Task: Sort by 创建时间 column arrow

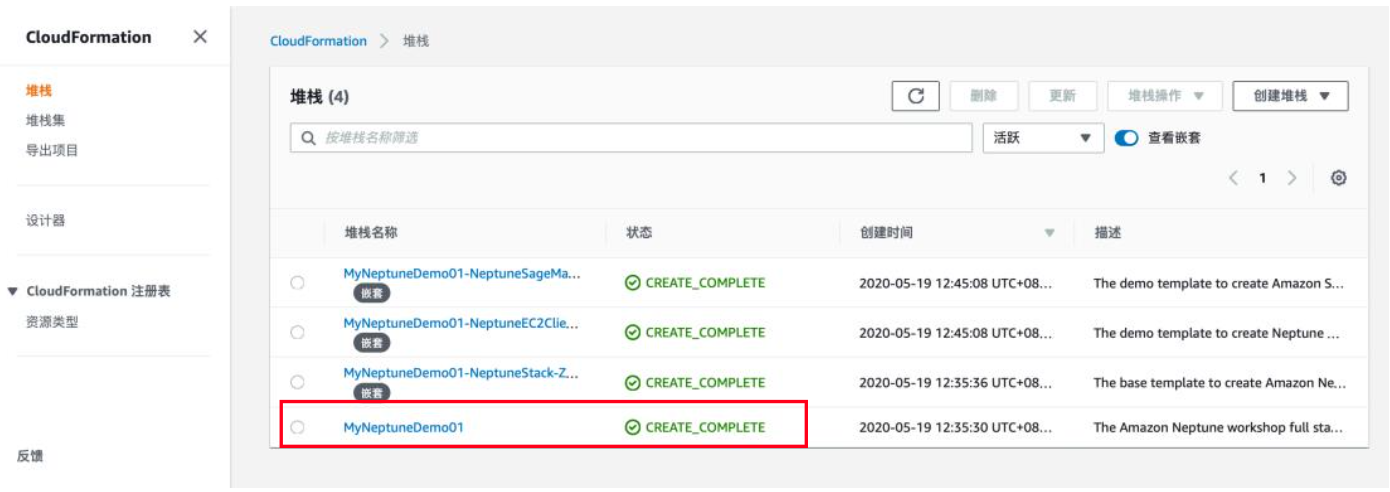Action: pos(1049,233)
